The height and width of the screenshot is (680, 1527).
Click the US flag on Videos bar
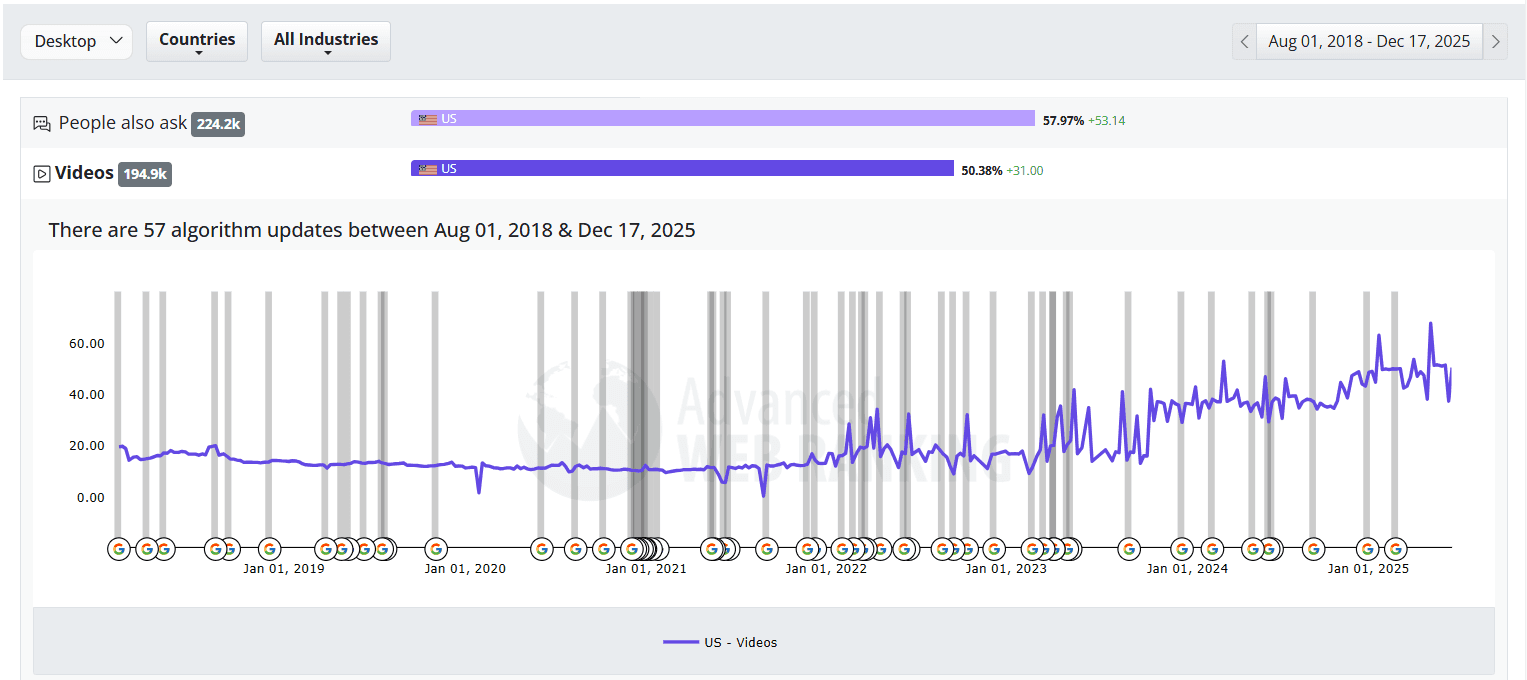tap(428, 169)
